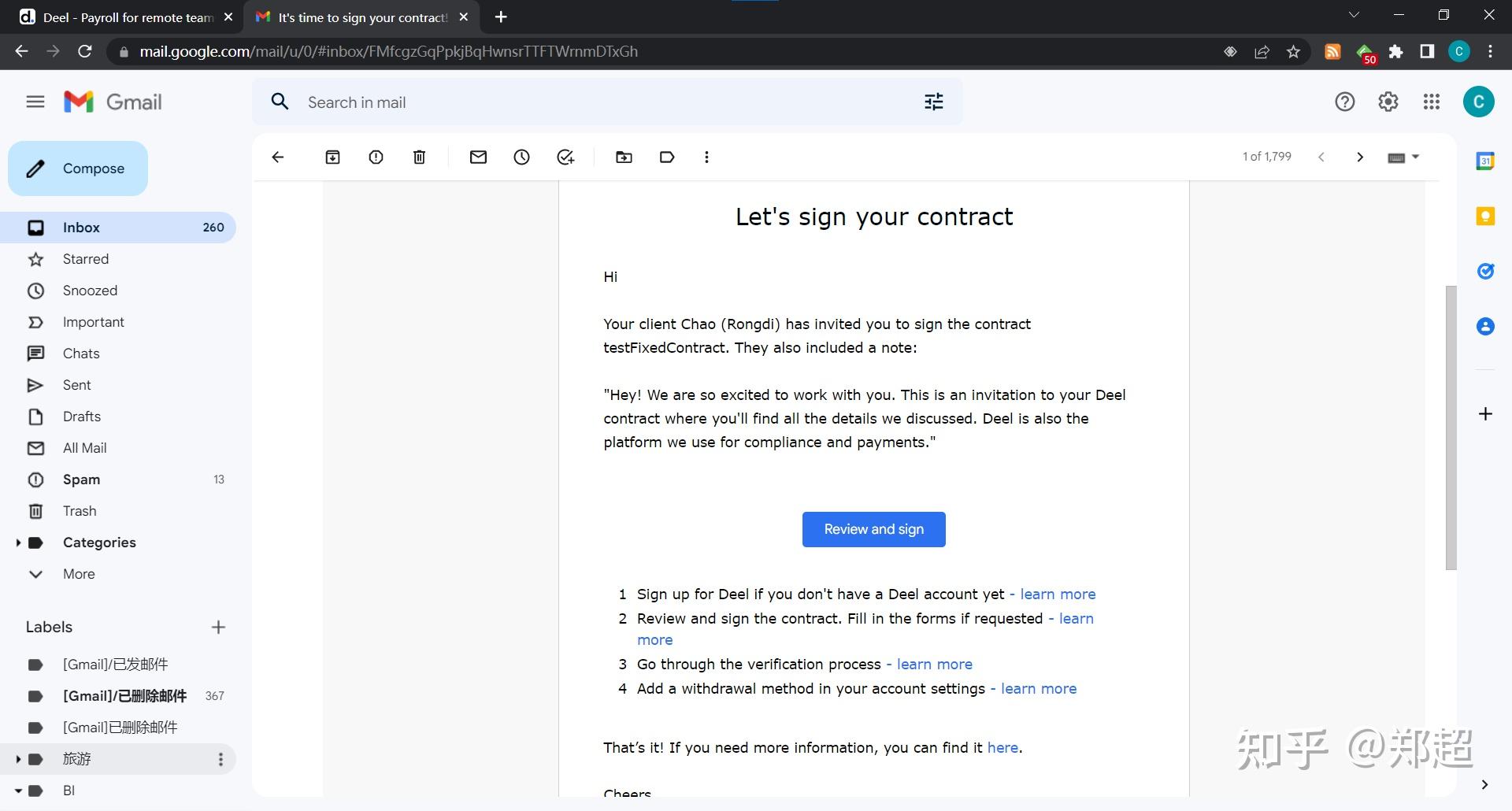
Task: Show search options filter
Action: [933, 102]
